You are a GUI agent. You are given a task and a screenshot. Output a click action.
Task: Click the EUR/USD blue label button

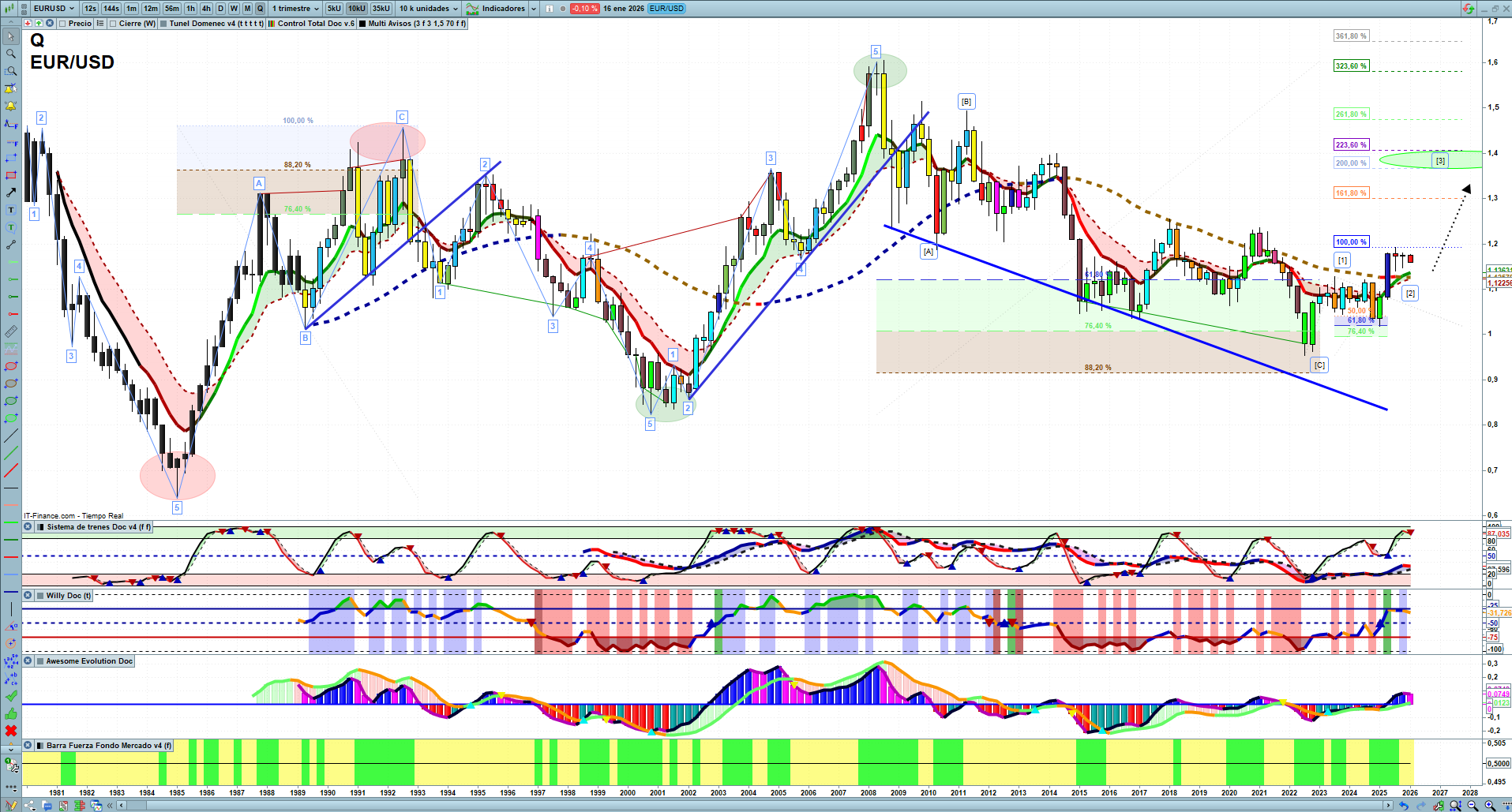[667, 9]
